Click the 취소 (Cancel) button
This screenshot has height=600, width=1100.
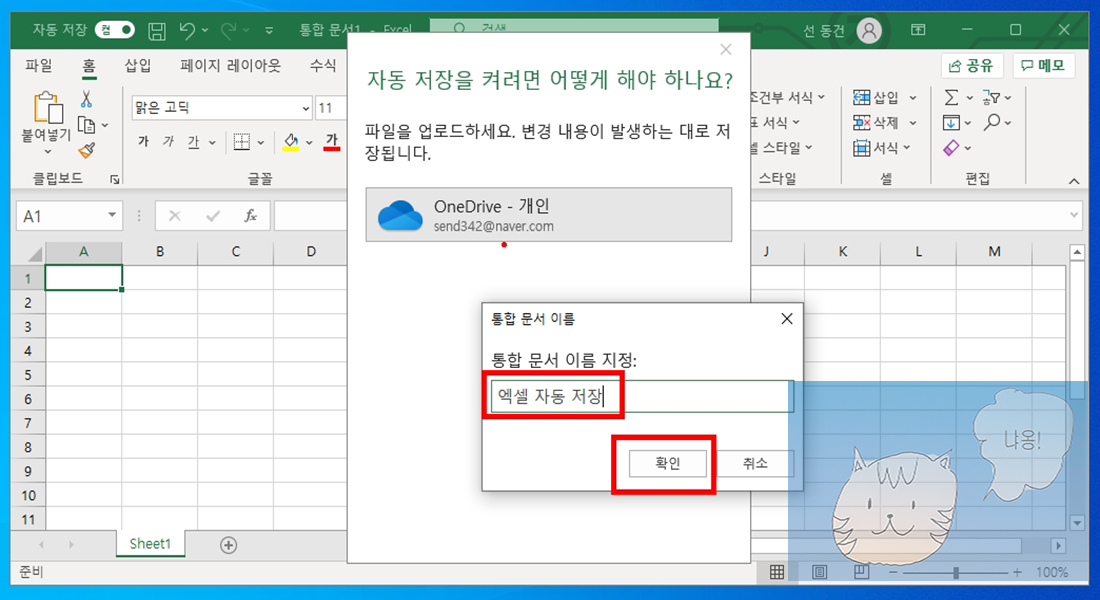pyautogui.click(x=755, y=463)
